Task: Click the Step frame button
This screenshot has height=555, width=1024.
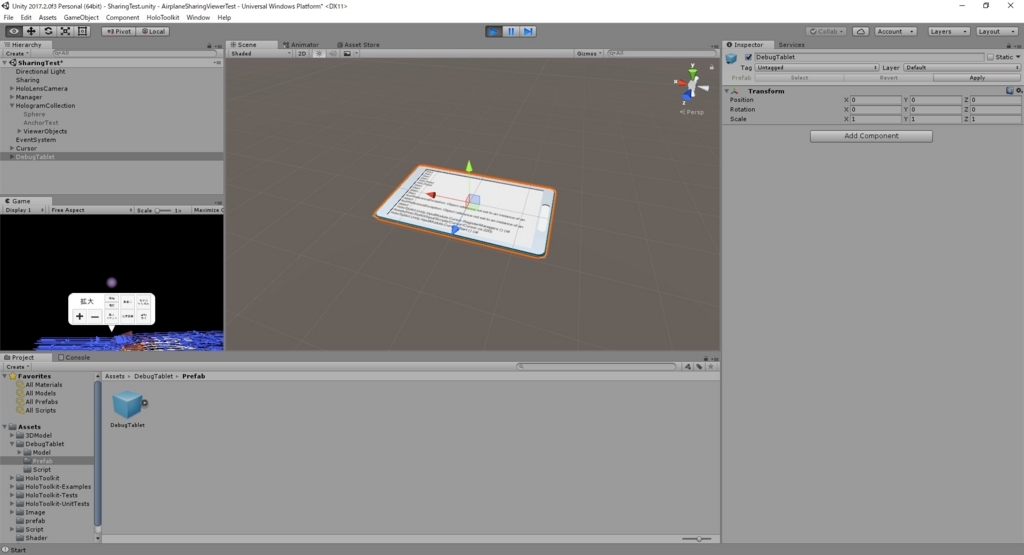Action: (528, 31)
